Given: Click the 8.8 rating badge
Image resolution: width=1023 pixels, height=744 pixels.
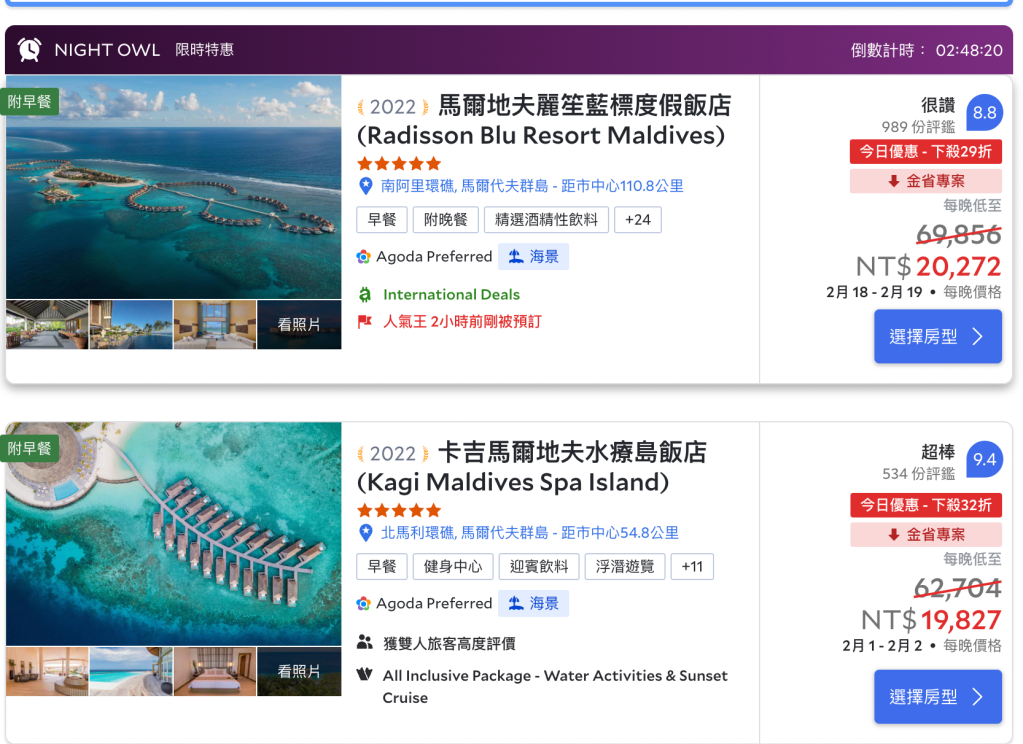Looking at the screenshot, I should (x=985, y=112).
